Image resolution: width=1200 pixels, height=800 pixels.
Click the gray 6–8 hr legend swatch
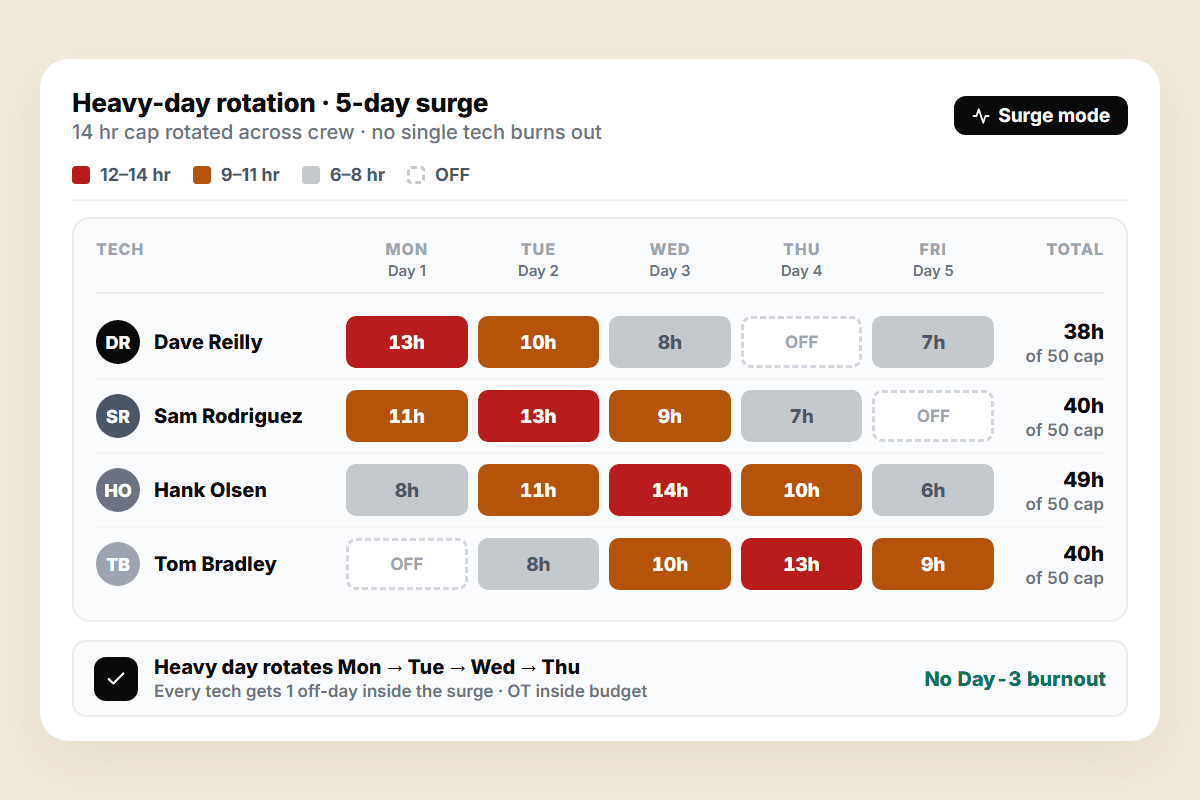(311, 175)
